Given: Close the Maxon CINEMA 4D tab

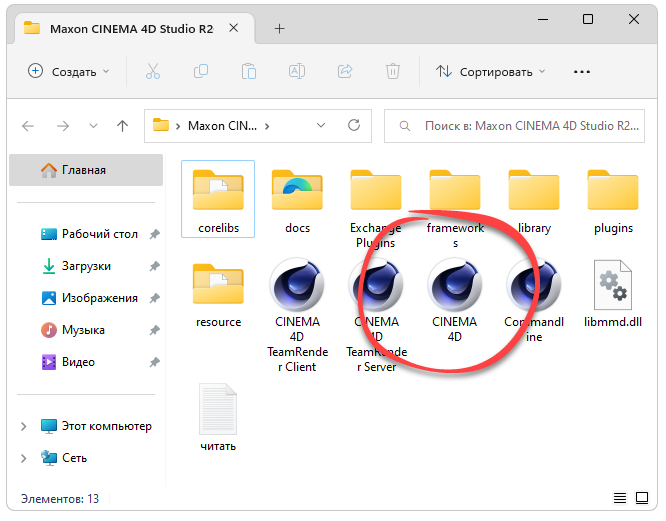Looking at the screenshot, I should click(234, 28).
